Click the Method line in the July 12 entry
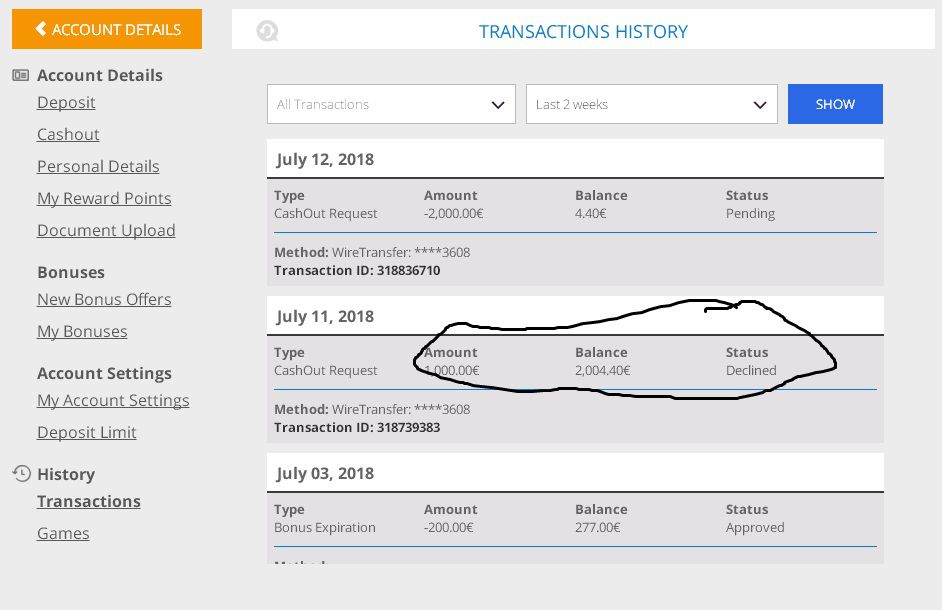Image resolution: width=942 pixels, height=610 pixels. point(372,252)
